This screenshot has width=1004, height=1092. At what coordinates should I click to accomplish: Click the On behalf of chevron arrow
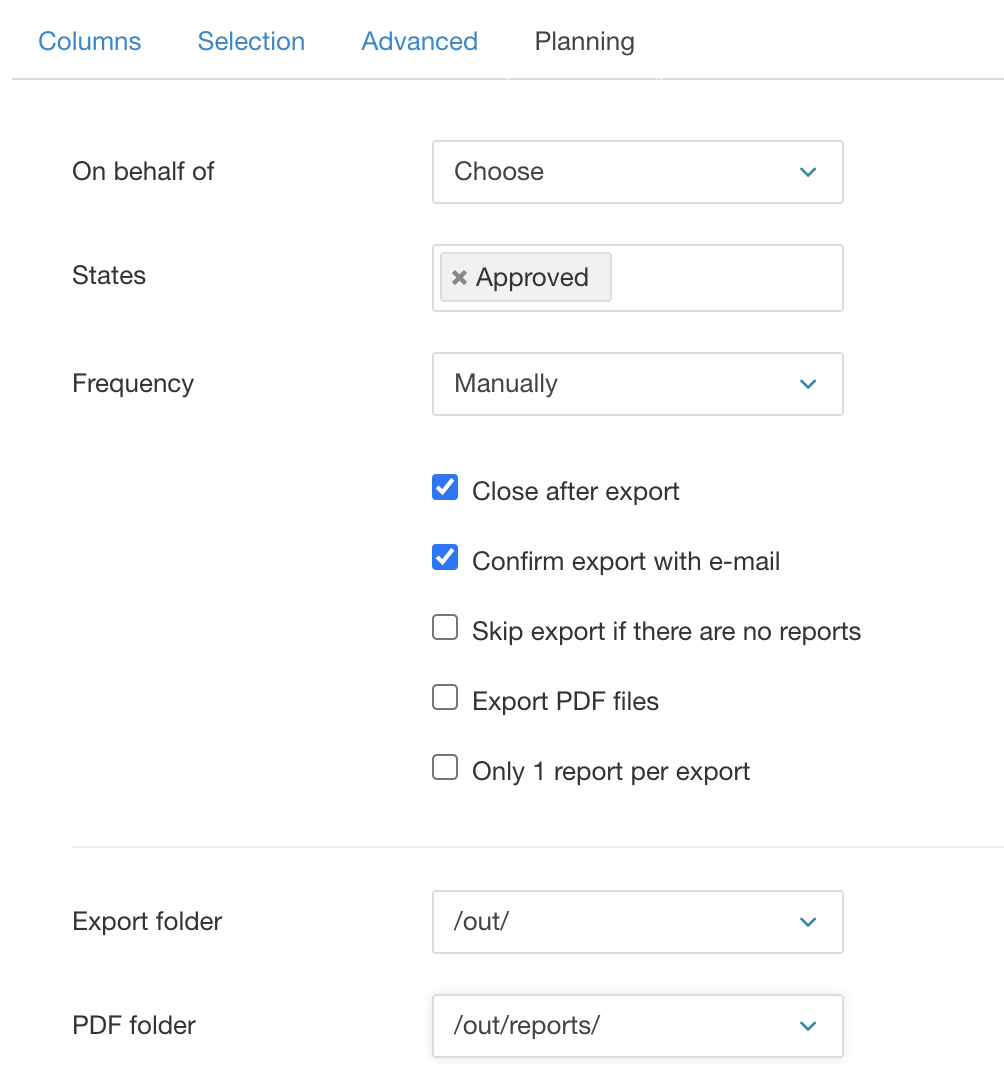click(x=808, y=172)
